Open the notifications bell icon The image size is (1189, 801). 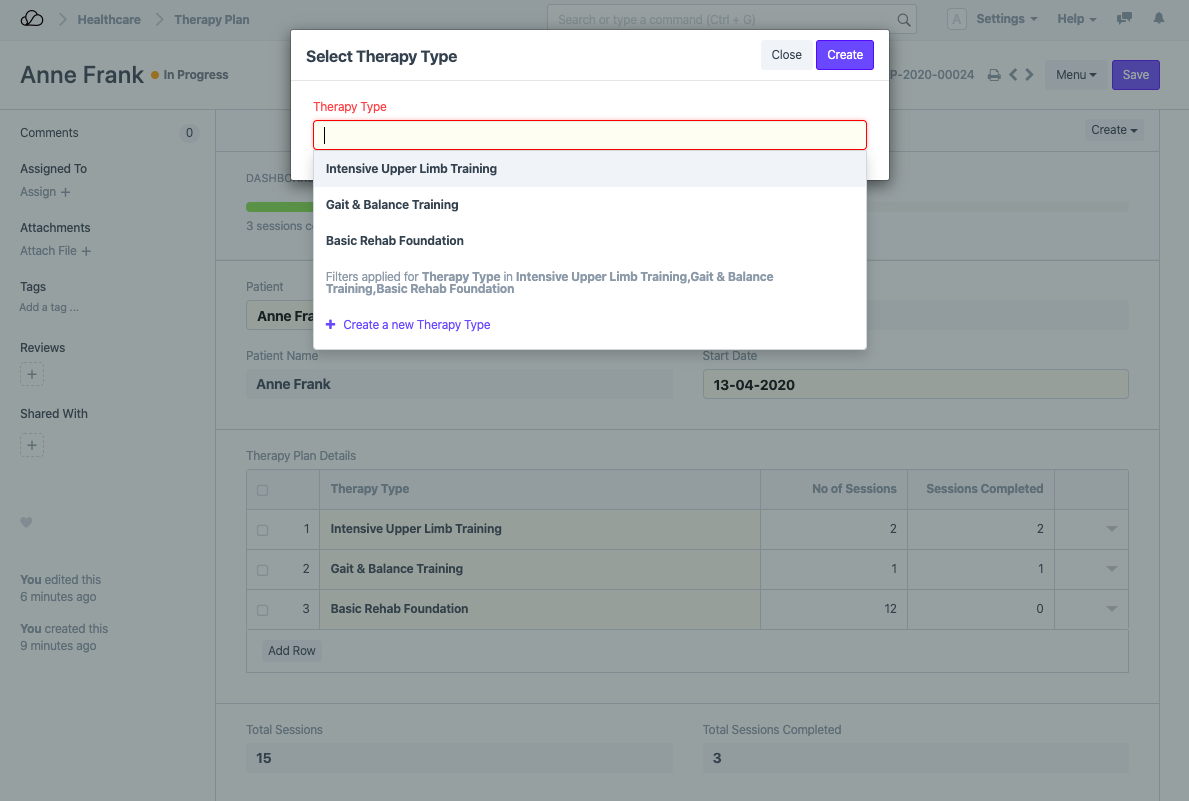click(x=1159, y=19)
